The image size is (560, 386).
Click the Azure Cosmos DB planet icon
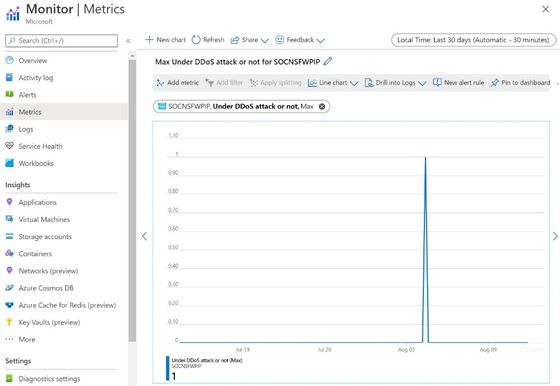tap(10, 287)
